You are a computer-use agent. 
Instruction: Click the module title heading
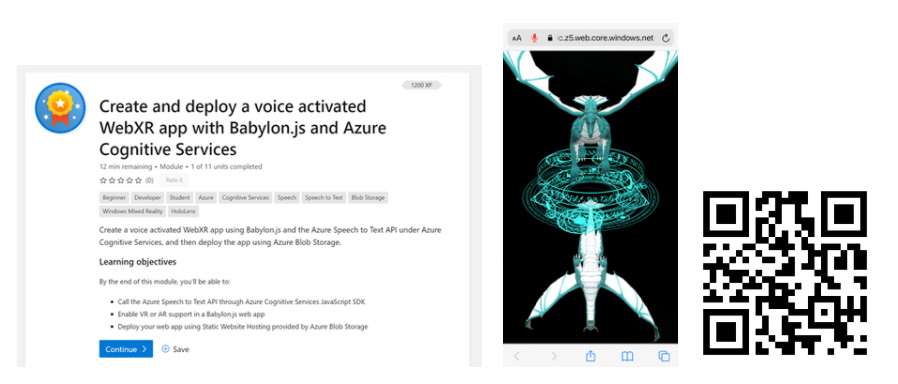tap(242, 128)
